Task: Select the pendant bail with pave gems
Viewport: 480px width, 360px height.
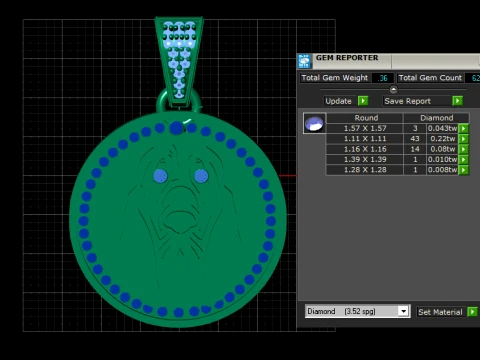Action: coord(179,62)
